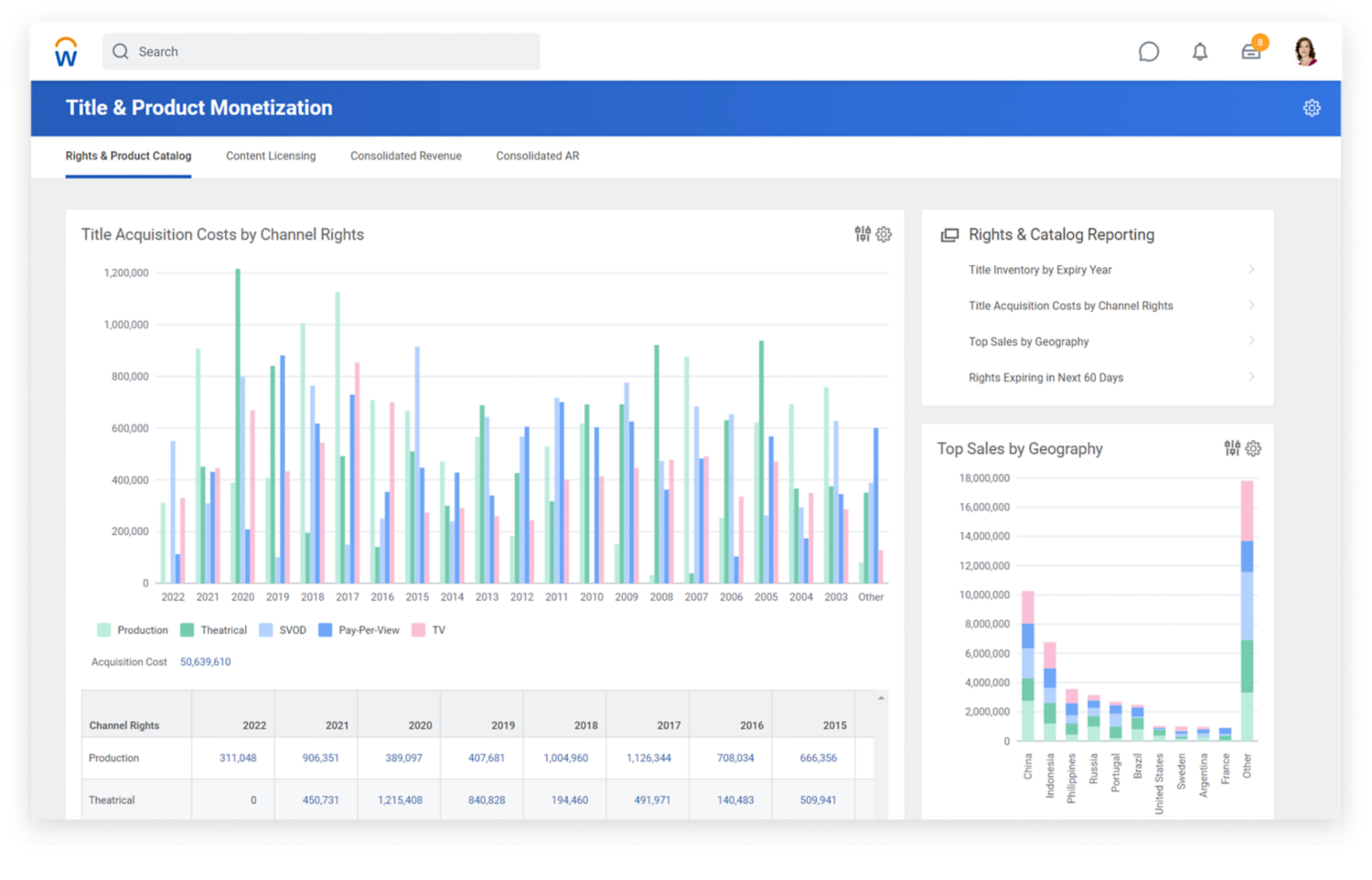Toggle SVOD legend swatch
Screen dimensions: 1372x880
pyautogui.click(x=266, y=630)
